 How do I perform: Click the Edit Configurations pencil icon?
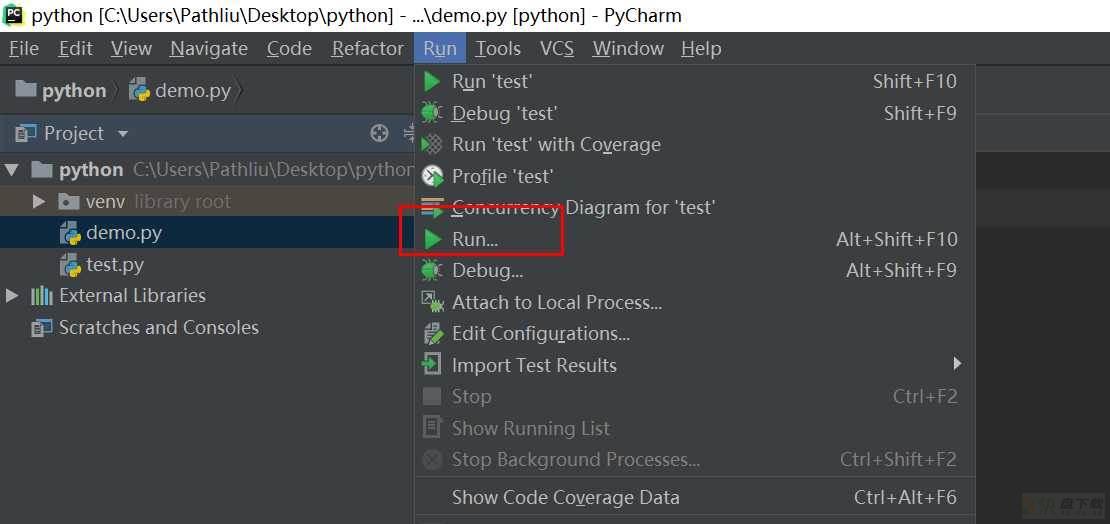pyautogui.click(x=432, y=334)
